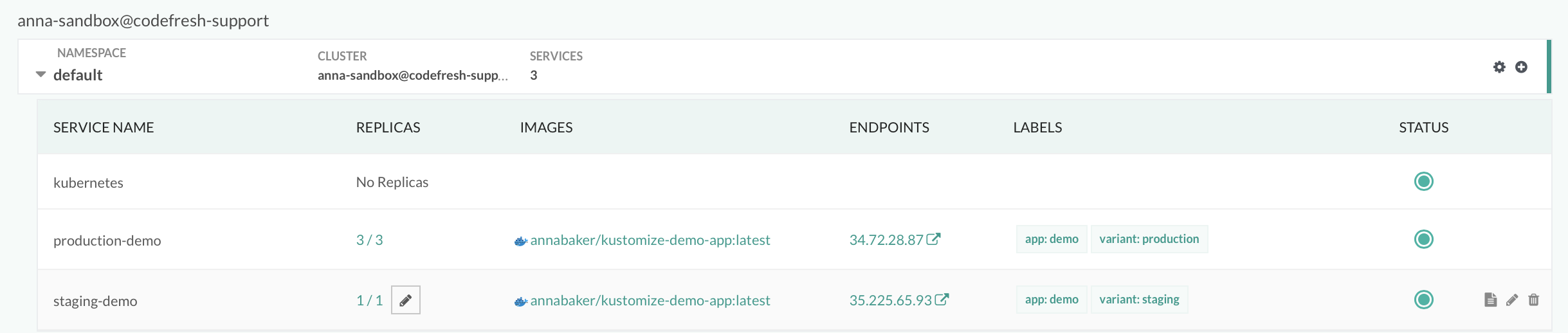Click staging-demo status indicator
The image size is (1568, 333).
[1423, 300]
